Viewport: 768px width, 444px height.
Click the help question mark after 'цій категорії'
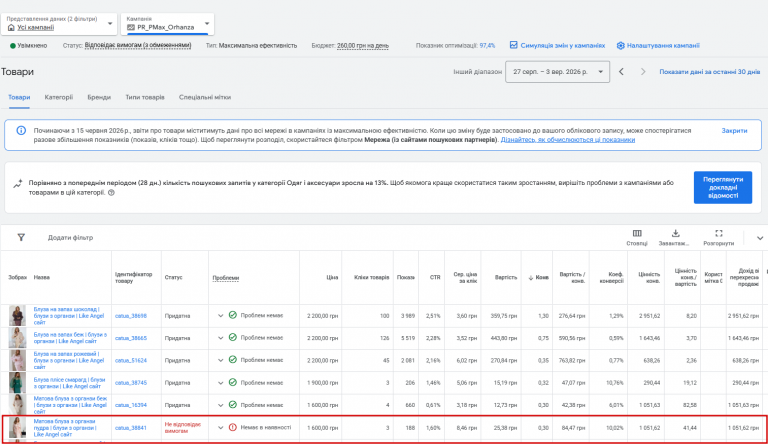click(111, 193)
